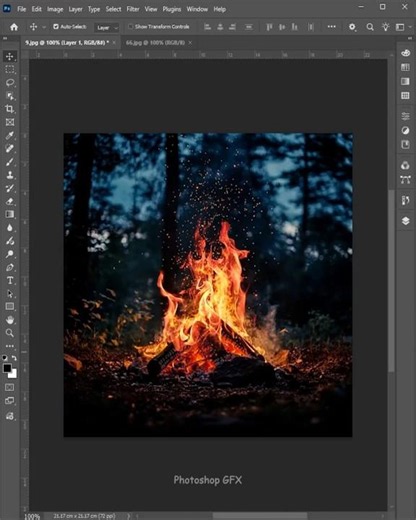This screenshot has width=416, height=520.
Task: Select the Smudge tool below Blur
Action: coord(10,241)
